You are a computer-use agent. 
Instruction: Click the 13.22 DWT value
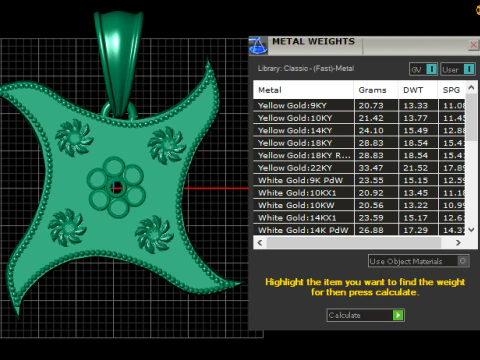tap(415, 205)
